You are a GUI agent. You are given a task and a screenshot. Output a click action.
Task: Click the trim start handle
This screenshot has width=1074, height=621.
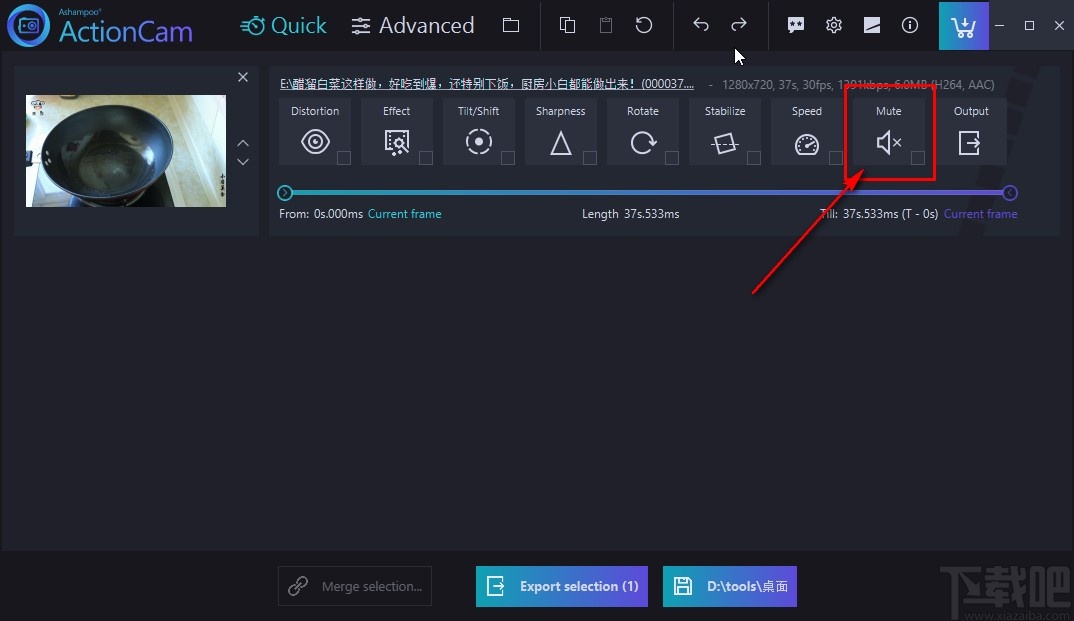pyautogui.click(x=285, y=193)
